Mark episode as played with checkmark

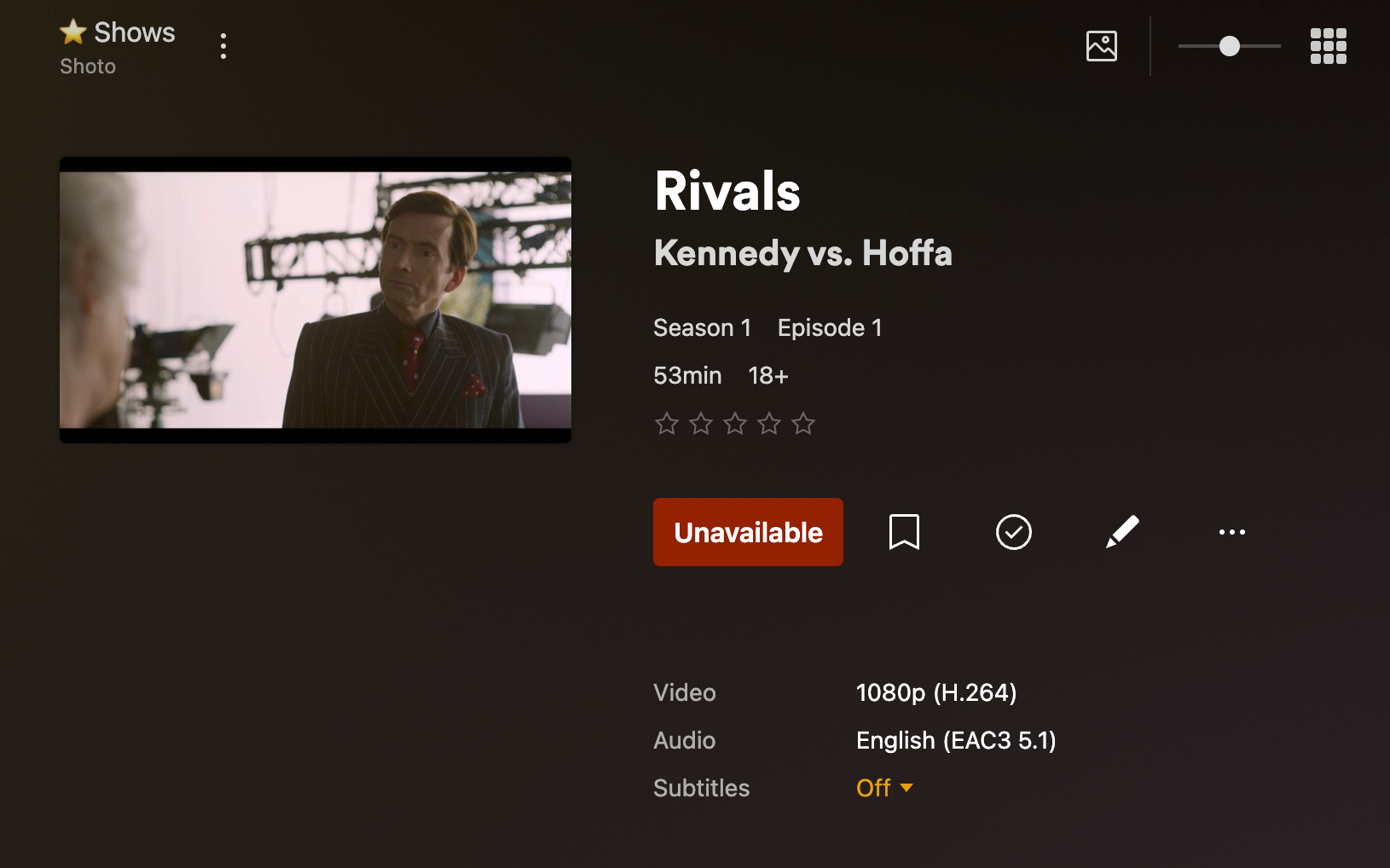(x=1013, y=532)
